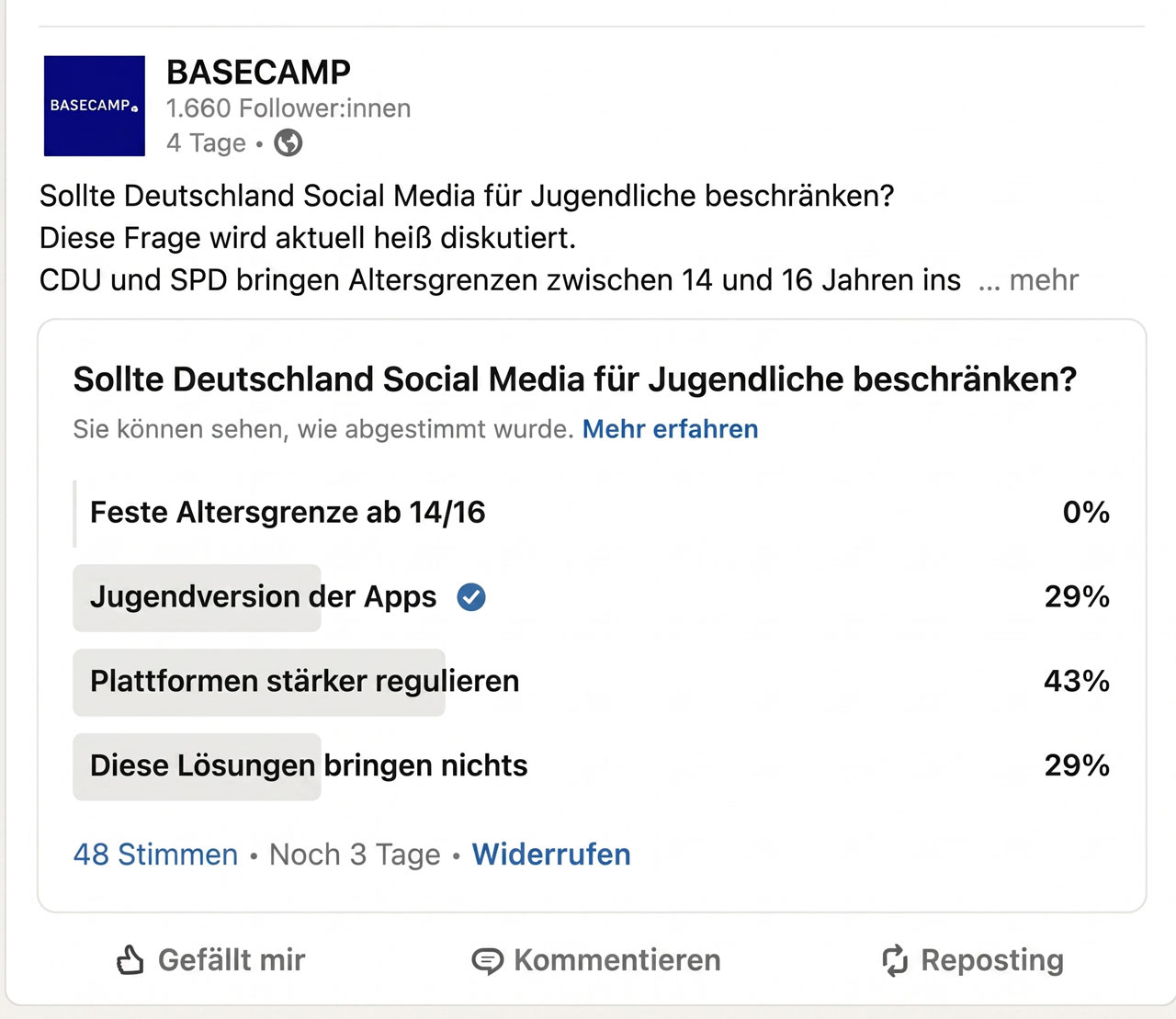Image resolution: width=1176 pixels, height=1019 pixels.
Task: Click the globe visibility icon
Action: 288,143
